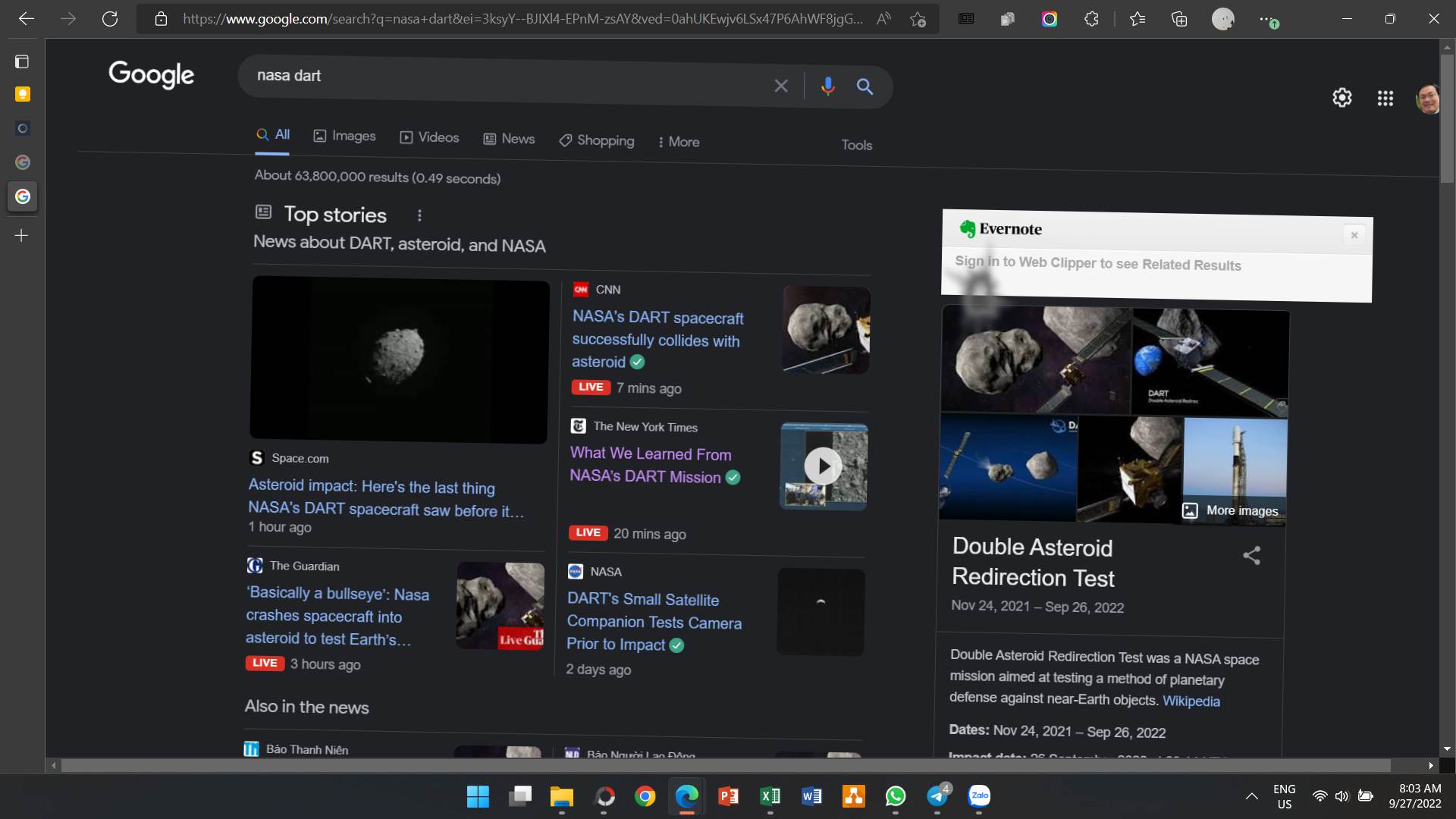Switch to the Videos tab

429,137
